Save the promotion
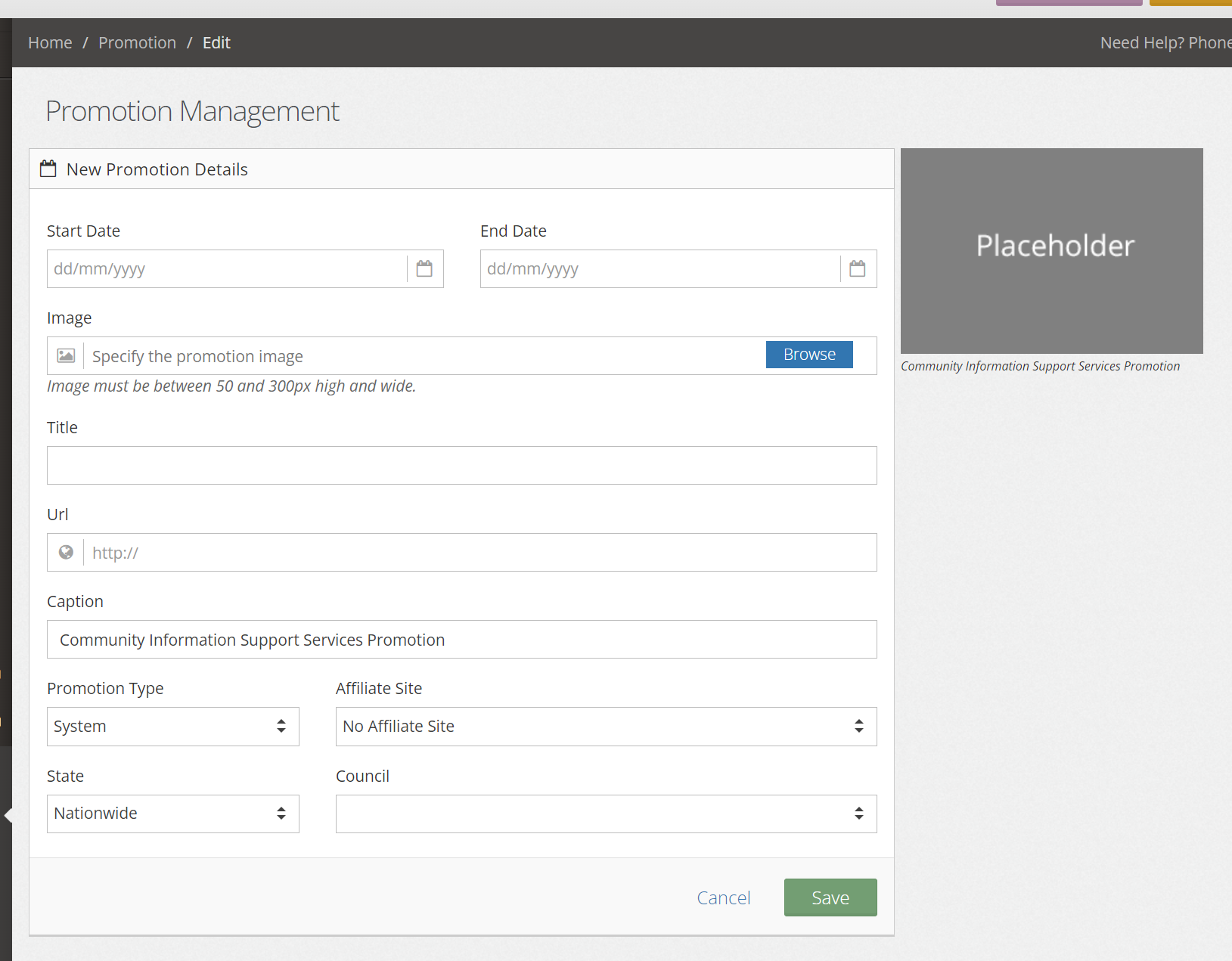Viewport: 1232px width, 961px height. [830, 897]
